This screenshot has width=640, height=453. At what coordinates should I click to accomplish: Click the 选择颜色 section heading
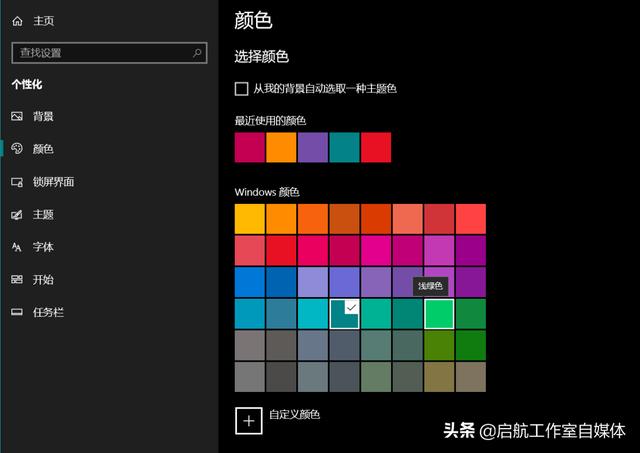[262, 56]
